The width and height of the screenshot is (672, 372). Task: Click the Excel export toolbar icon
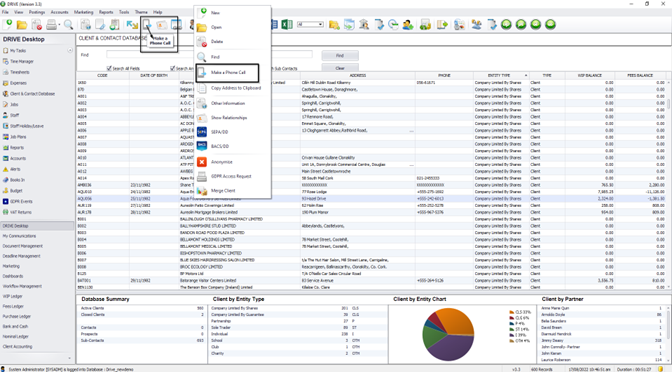[x=287, y=24]
